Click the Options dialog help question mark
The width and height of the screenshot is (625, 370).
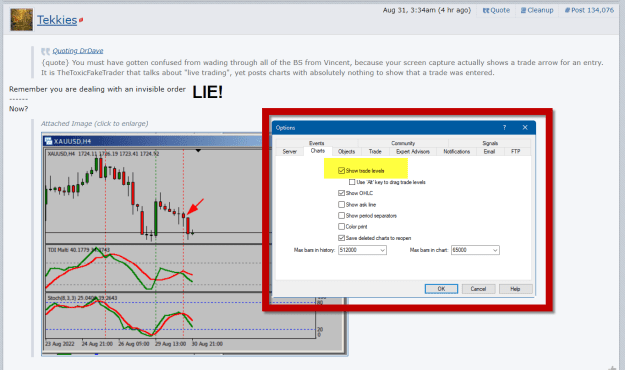pyautogui.click(x=505, y=128)
